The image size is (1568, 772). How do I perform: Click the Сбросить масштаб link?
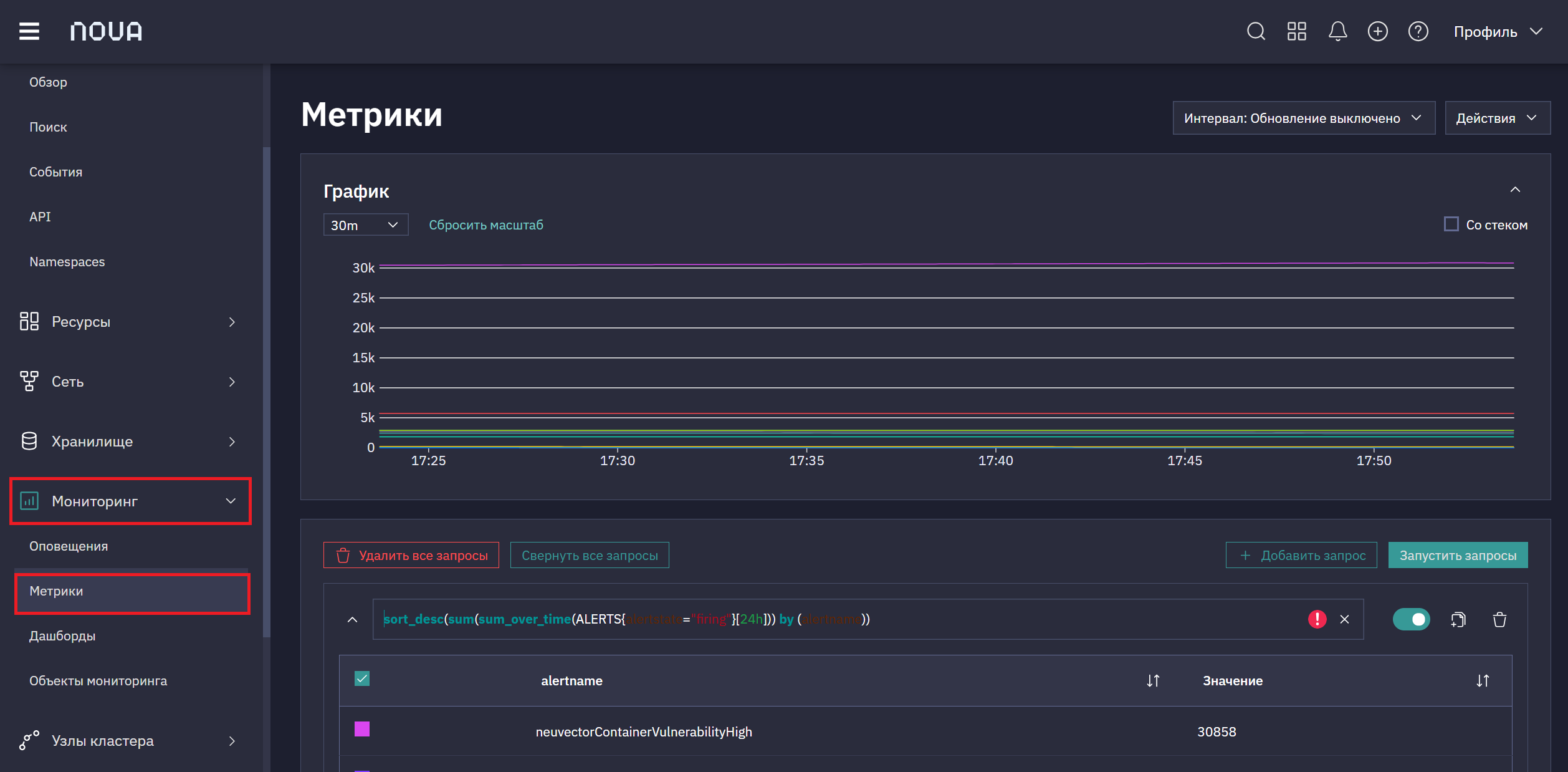[486, 224]
